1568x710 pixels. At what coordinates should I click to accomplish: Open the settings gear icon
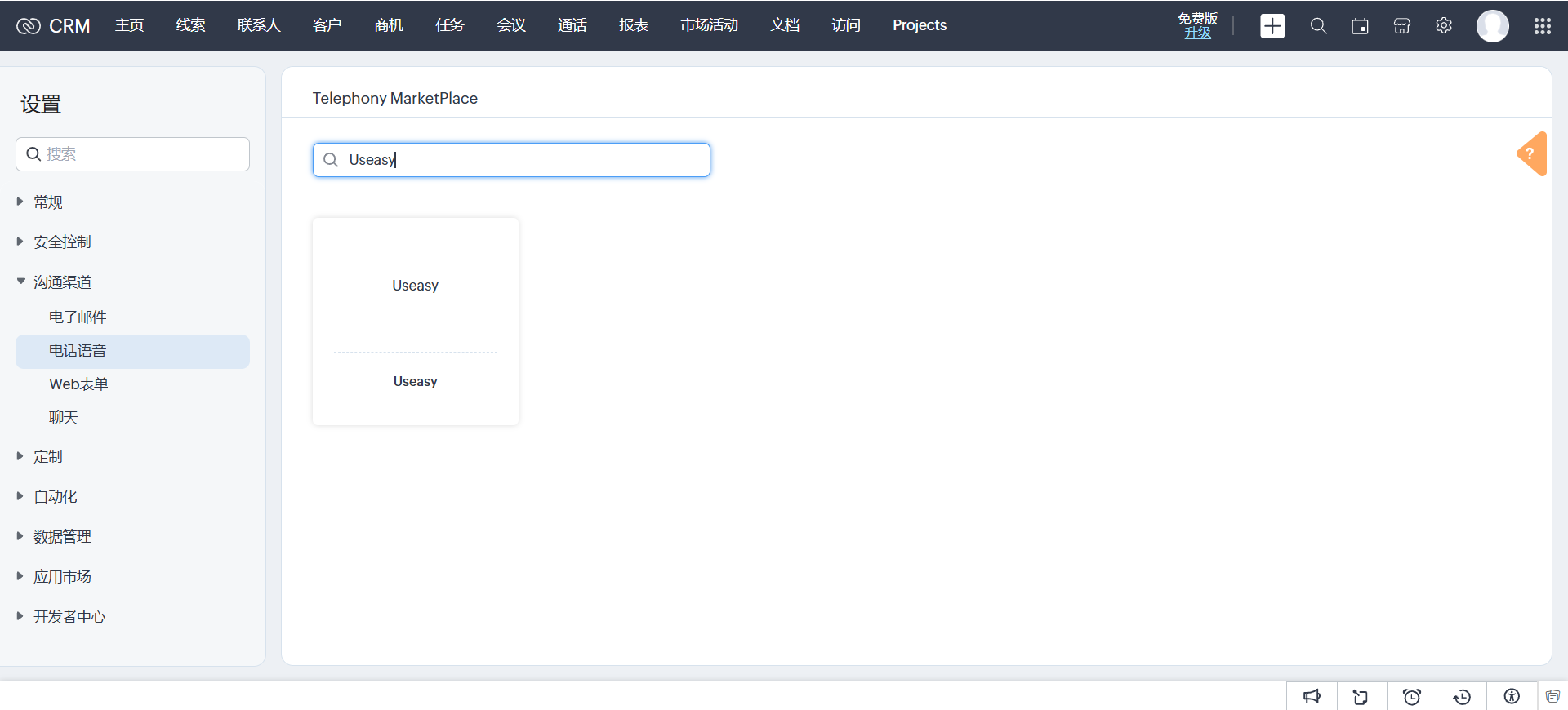pos(1444,26)
